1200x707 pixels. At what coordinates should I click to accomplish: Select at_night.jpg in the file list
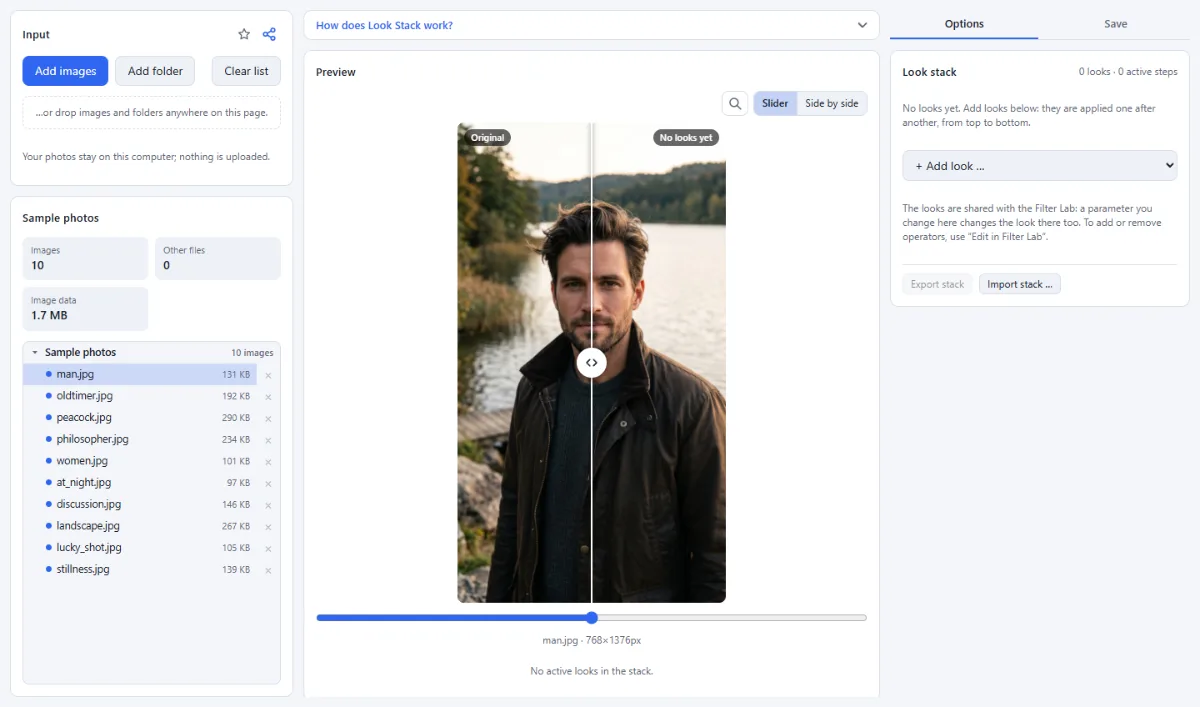[140, 483]
